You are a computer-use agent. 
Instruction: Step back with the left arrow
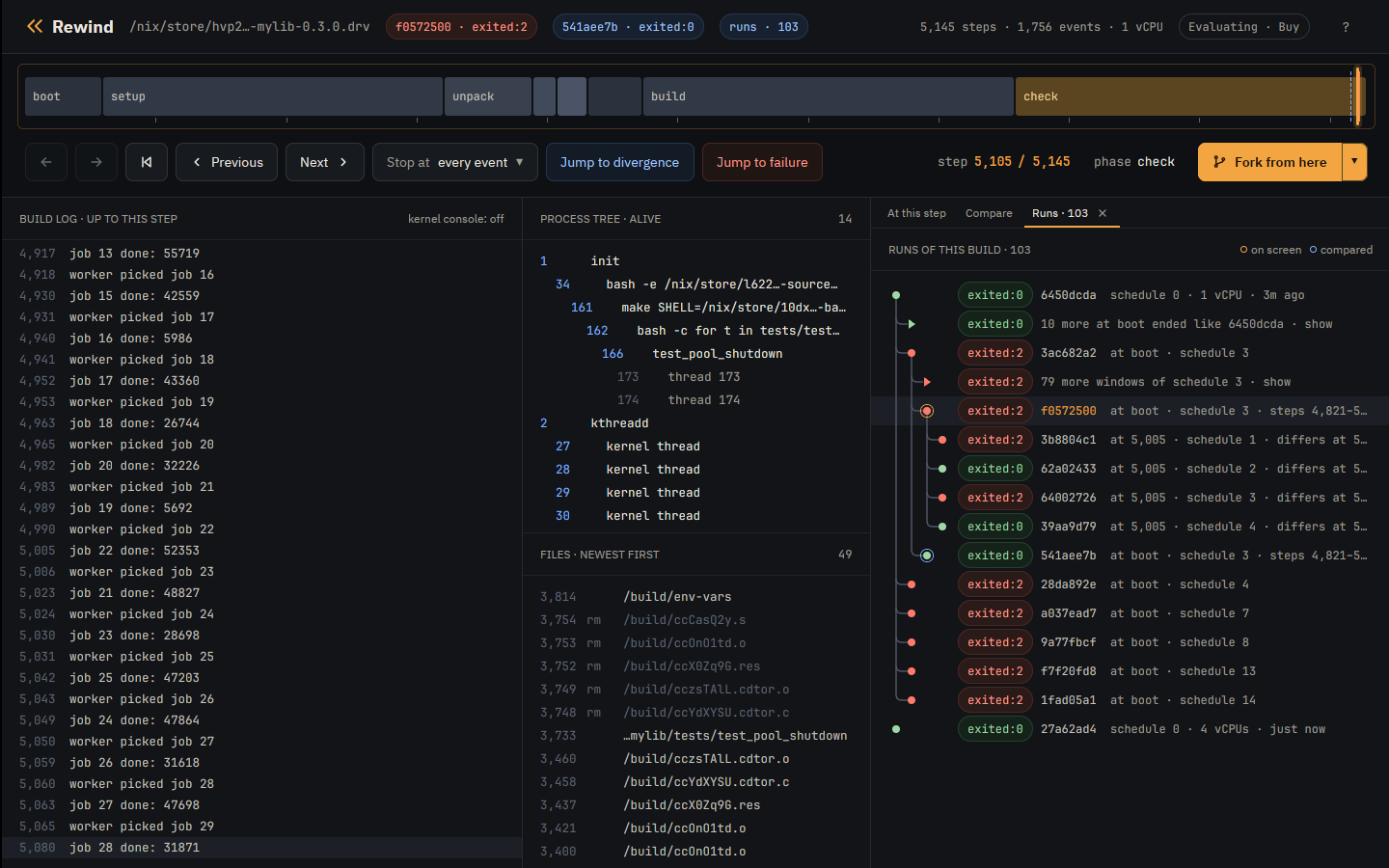[46, 162]
